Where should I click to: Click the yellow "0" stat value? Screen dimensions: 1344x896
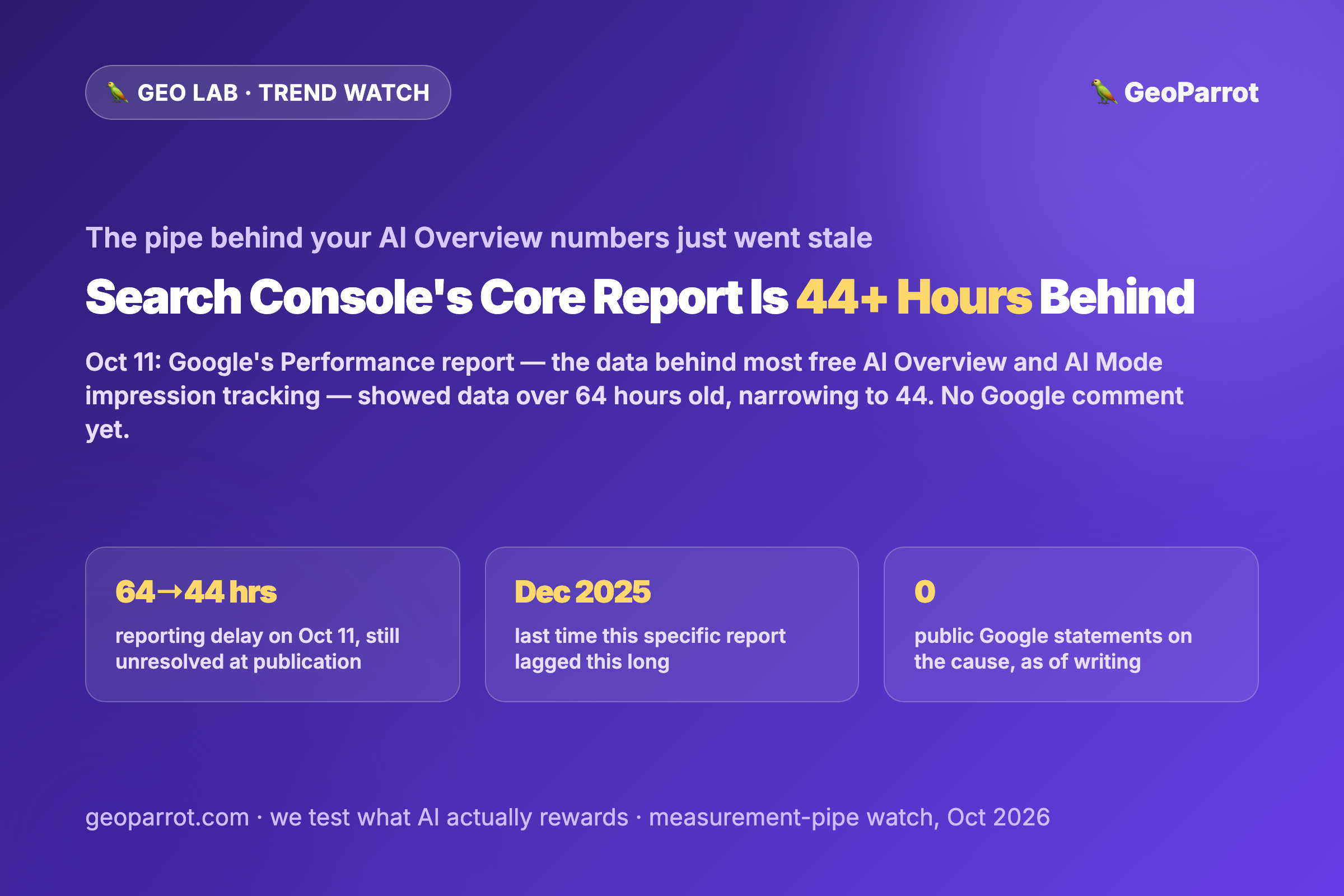(925, 592)
